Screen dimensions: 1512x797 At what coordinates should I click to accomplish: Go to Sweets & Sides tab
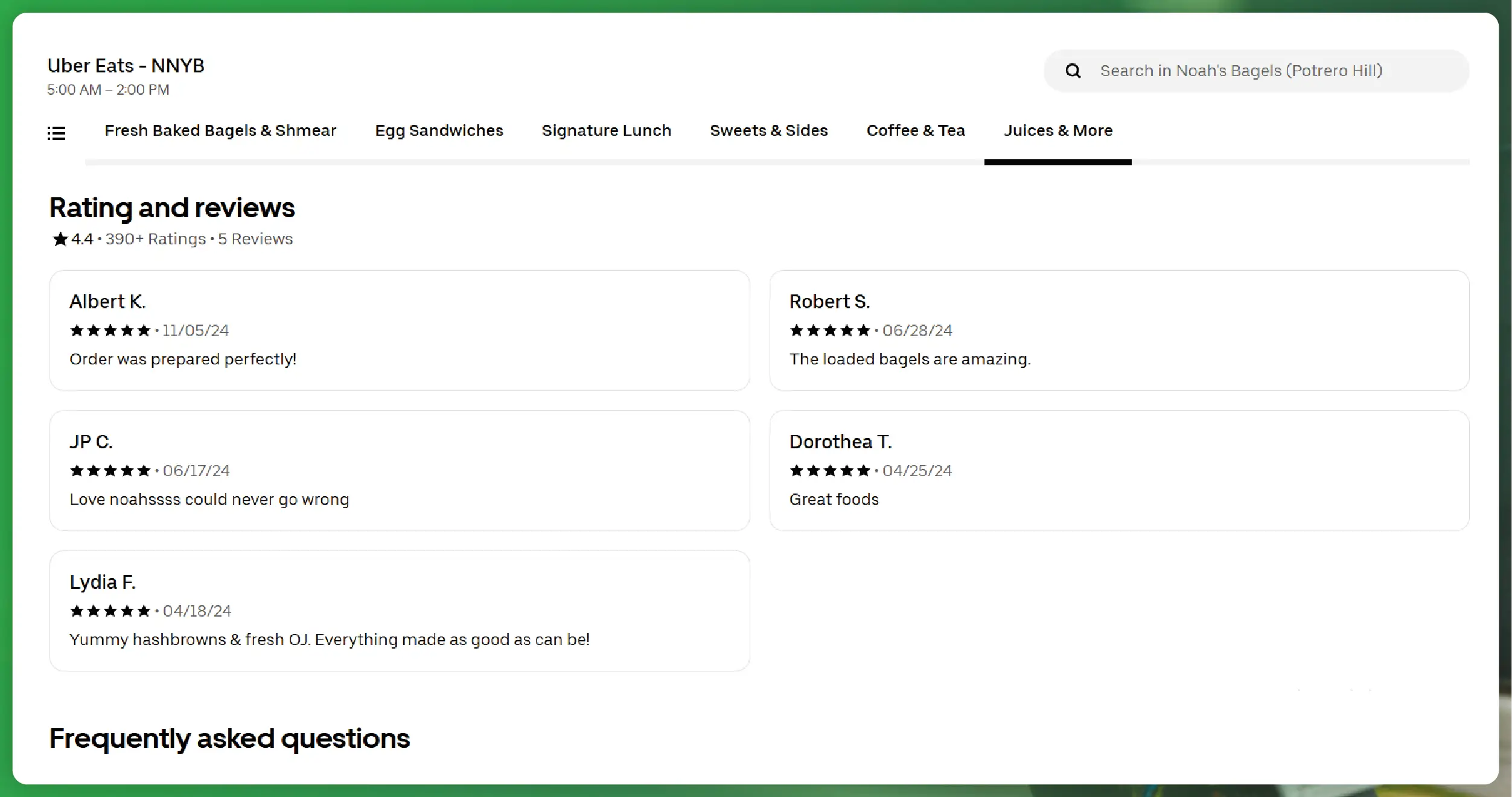pos(768,131)
